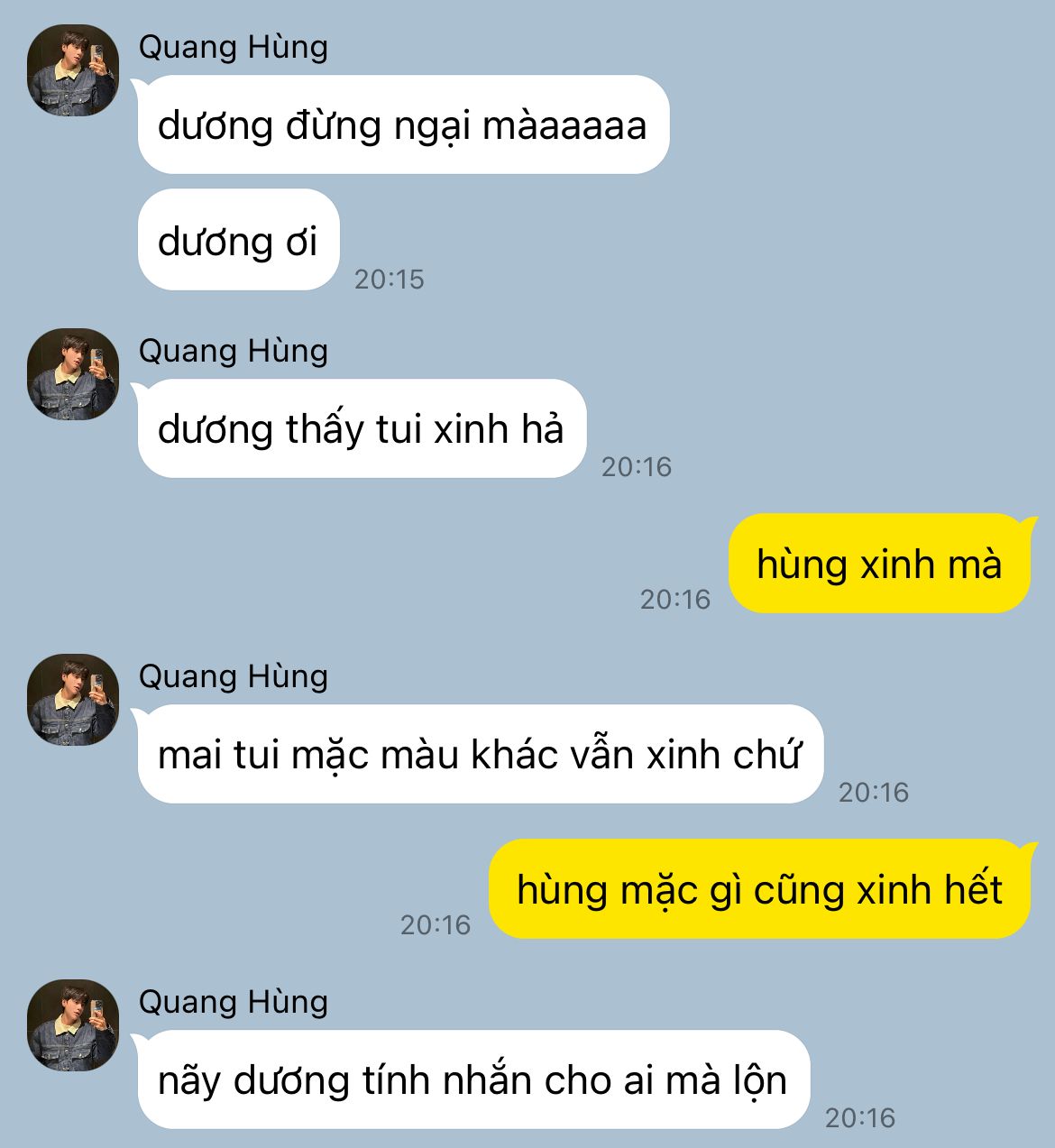Click the sender name above 'mai tui mặc màu khác'

(234, 676)
